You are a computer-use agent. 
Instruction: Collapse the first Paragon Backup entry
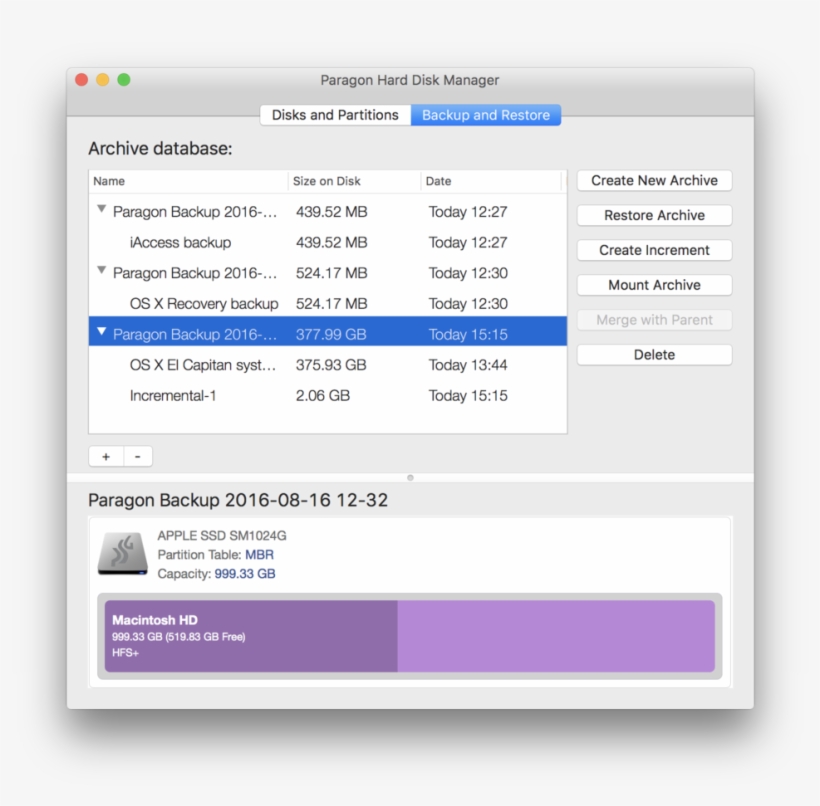[x=101, y=211]
